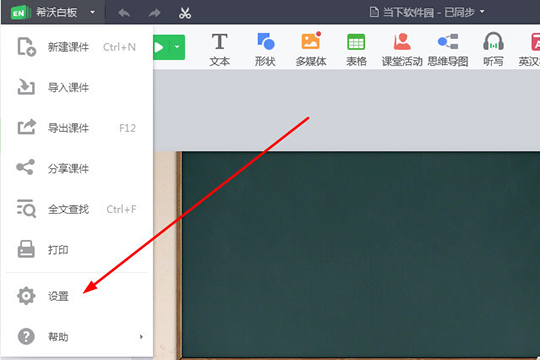This screenshot has width=540, height=360.
Task: Click the new courseware file icon
Action: (26, 47)
